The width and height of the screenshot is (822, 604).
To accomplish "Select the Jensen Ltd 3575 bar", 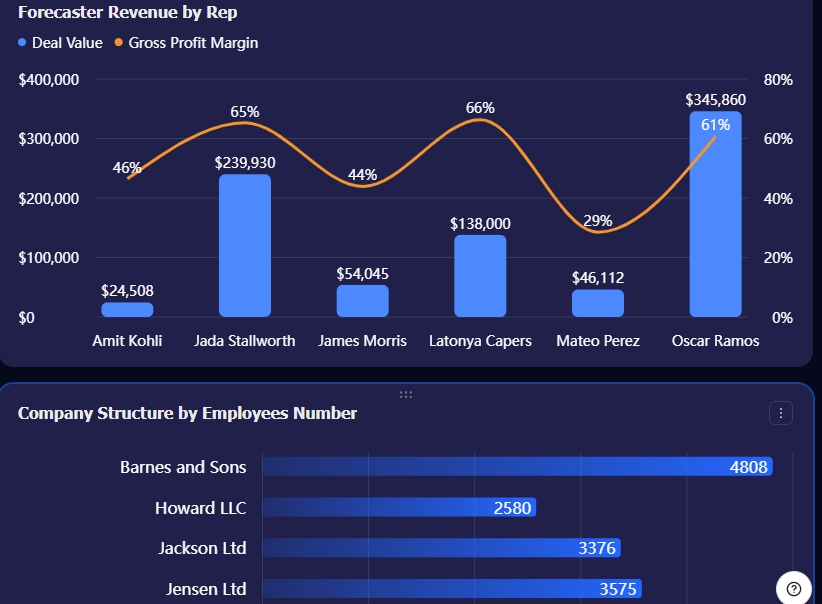I will click(x=452, y=588).
